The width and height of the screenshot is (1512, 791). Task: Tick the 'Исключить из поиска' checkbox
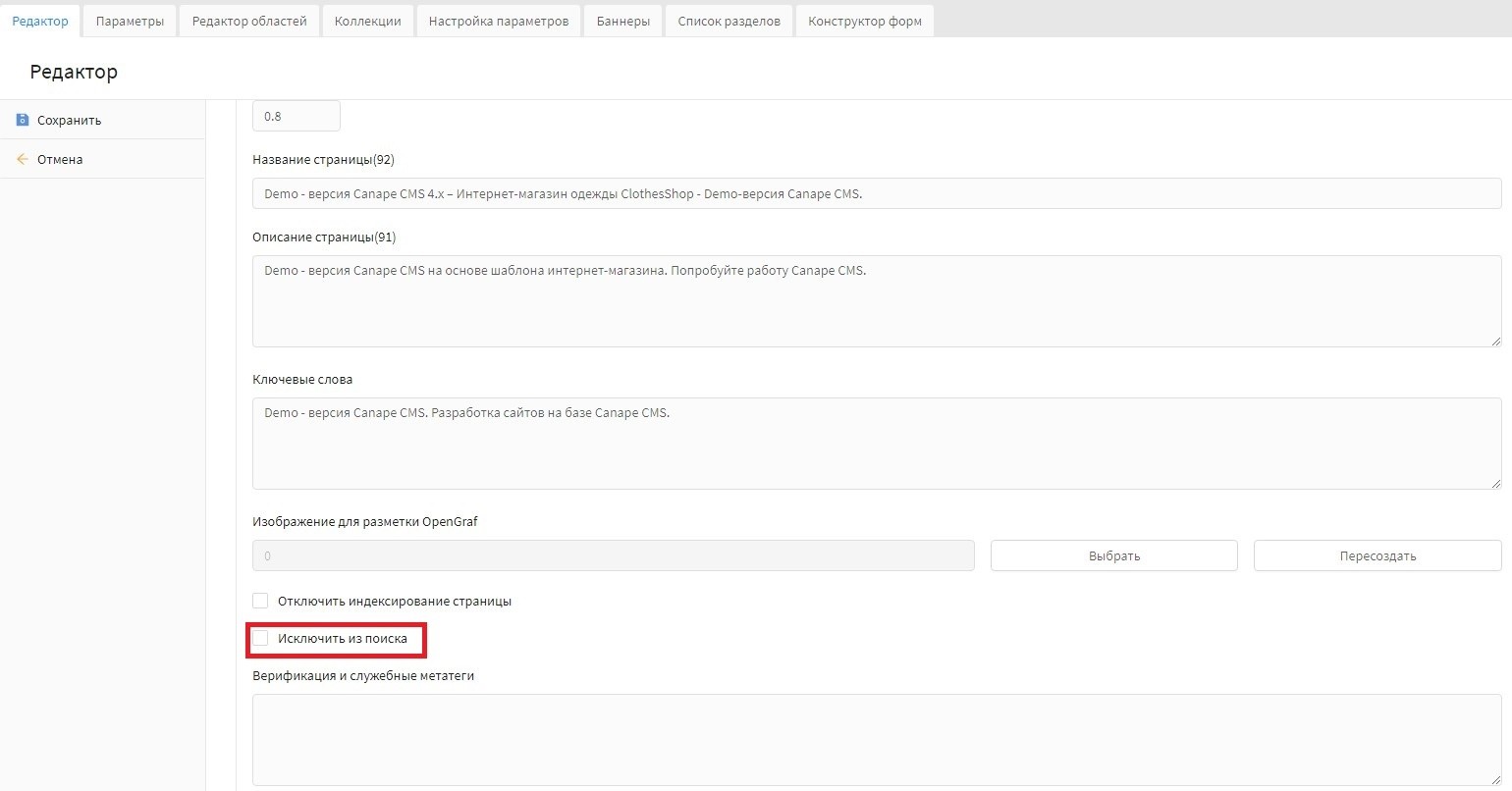pos(260,638)
